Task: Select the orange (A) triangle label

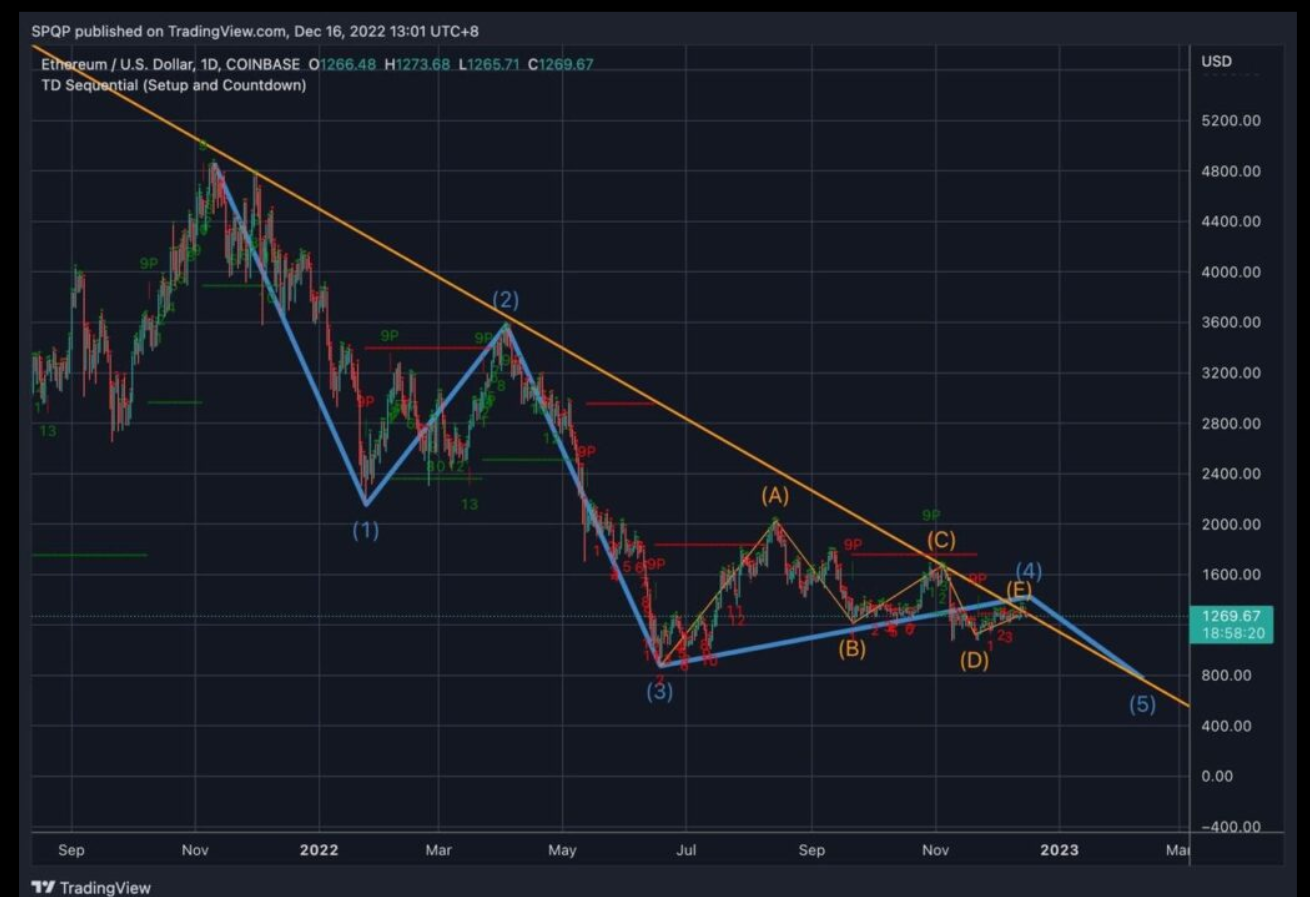Action: [775, 495]
